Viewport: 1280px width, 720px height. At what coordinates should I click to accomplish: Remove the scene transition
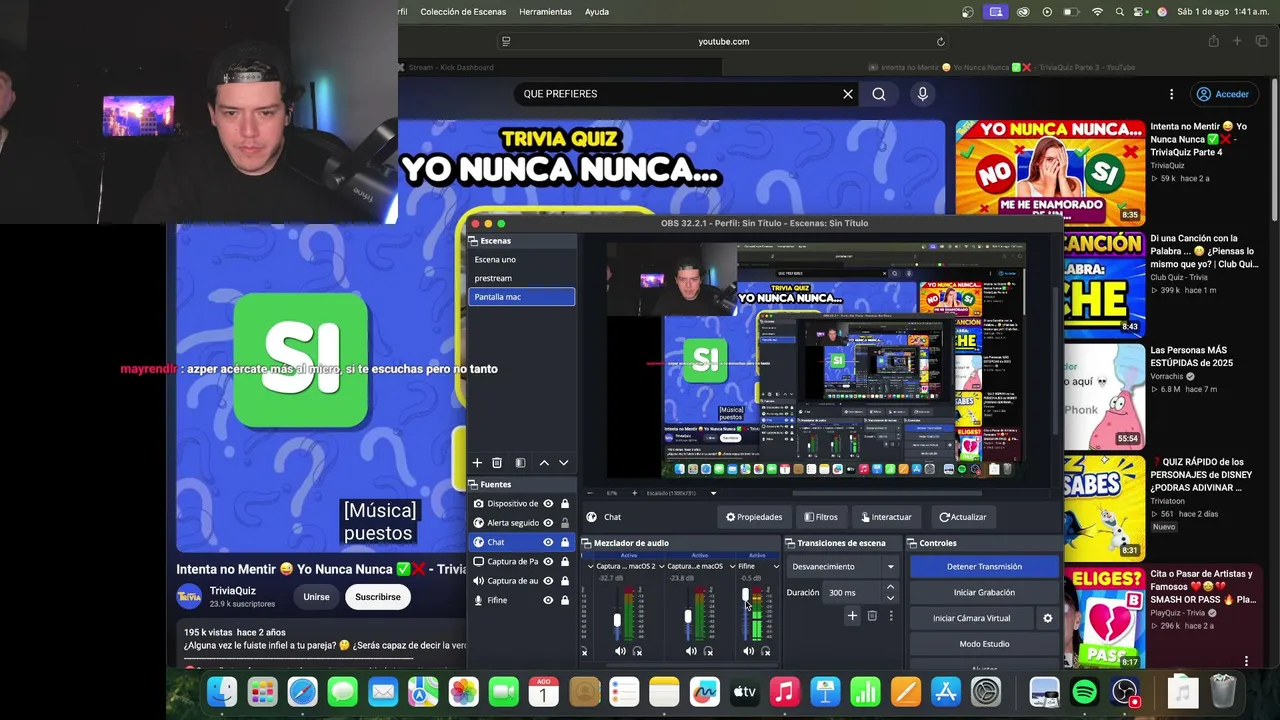(x=872, y=616)
